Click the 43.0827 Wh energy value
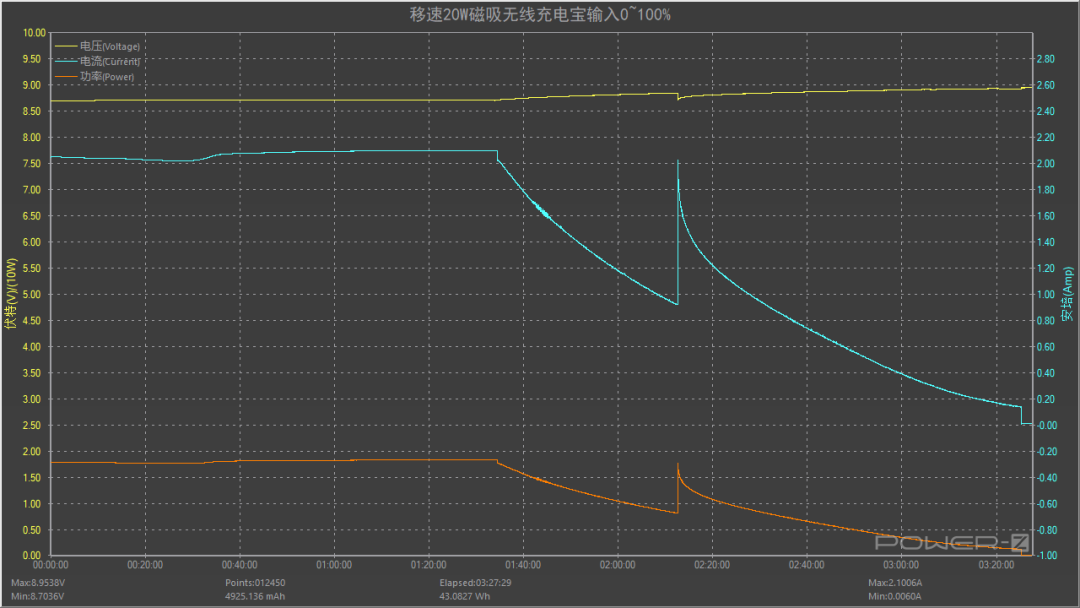Screen dimensions: 1080x608 coord(465,596)
